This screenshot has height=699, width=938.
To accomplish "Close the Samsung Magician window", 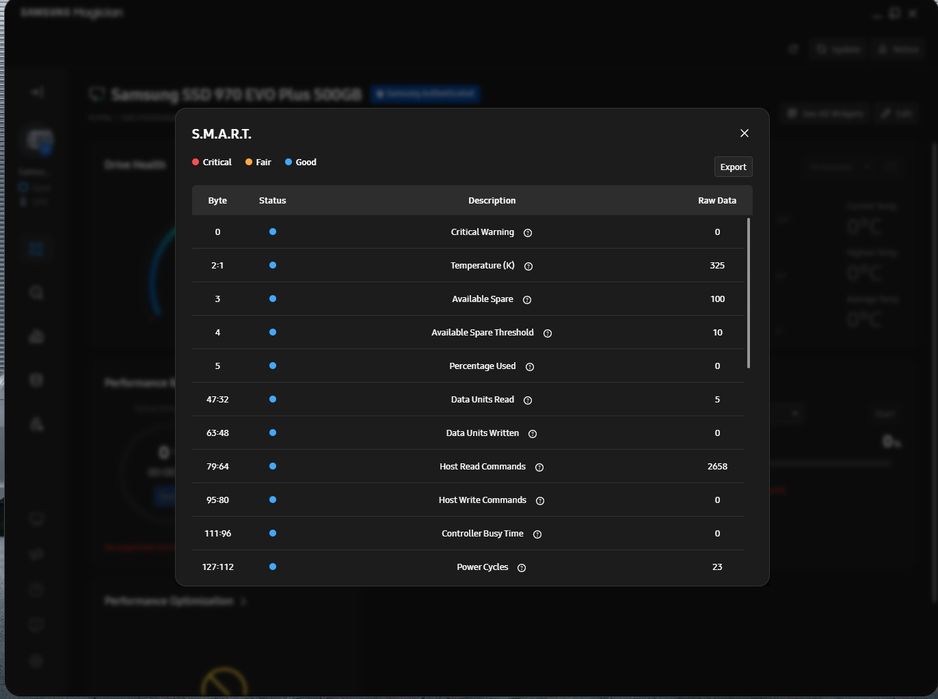I will 912,13.
